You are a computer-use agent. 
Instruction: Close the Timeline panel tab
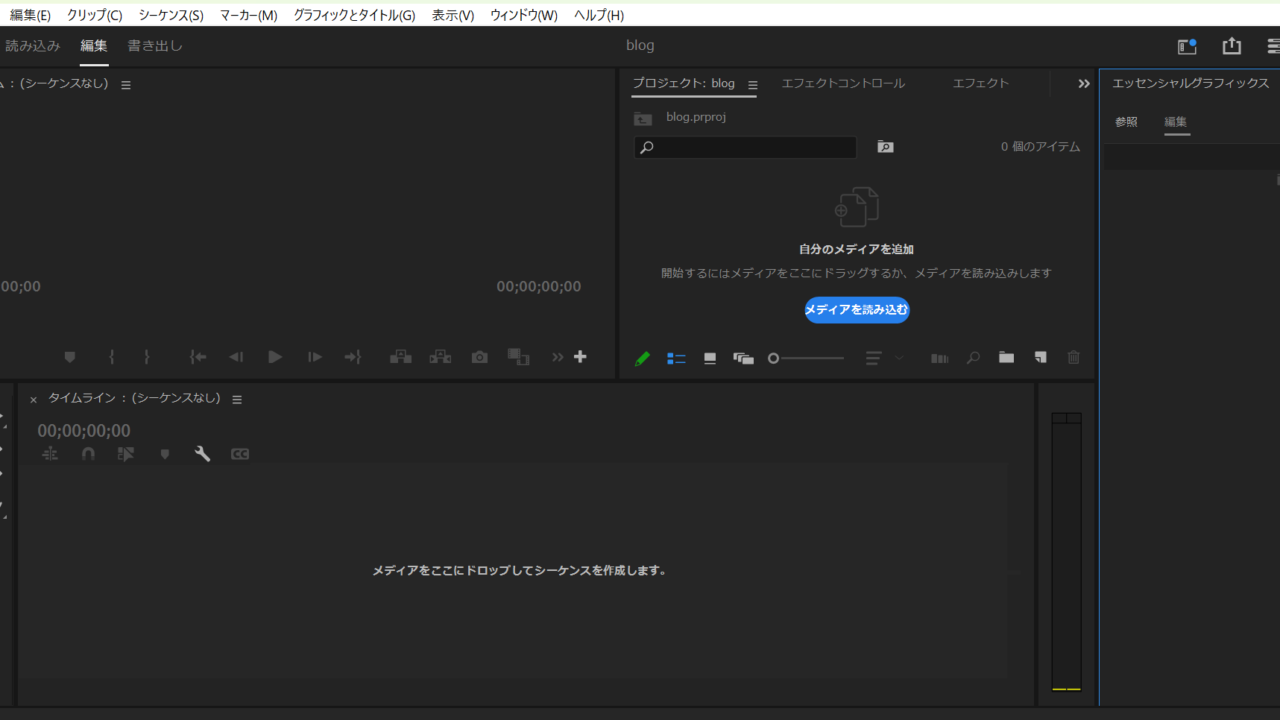pos(33,399)
